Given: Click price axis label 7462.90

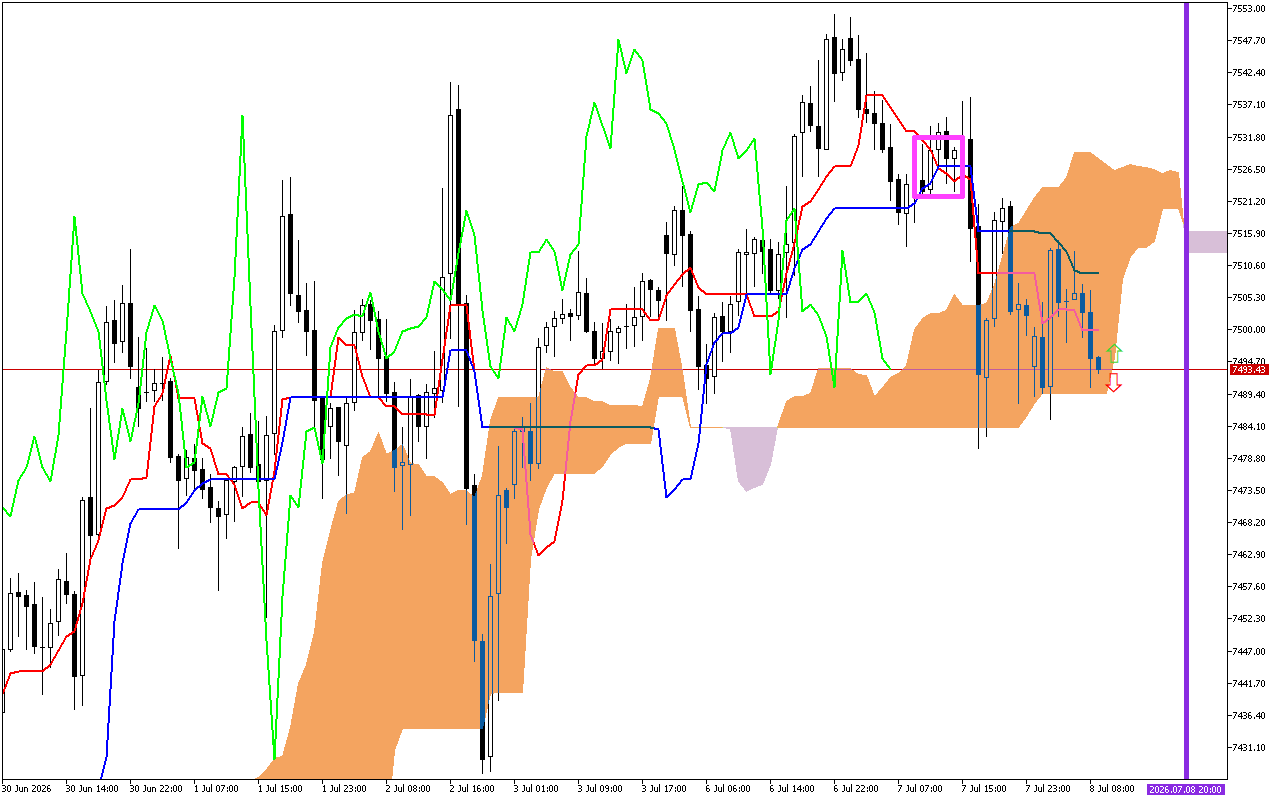Looking at the screenshot, I should 1247,554.
